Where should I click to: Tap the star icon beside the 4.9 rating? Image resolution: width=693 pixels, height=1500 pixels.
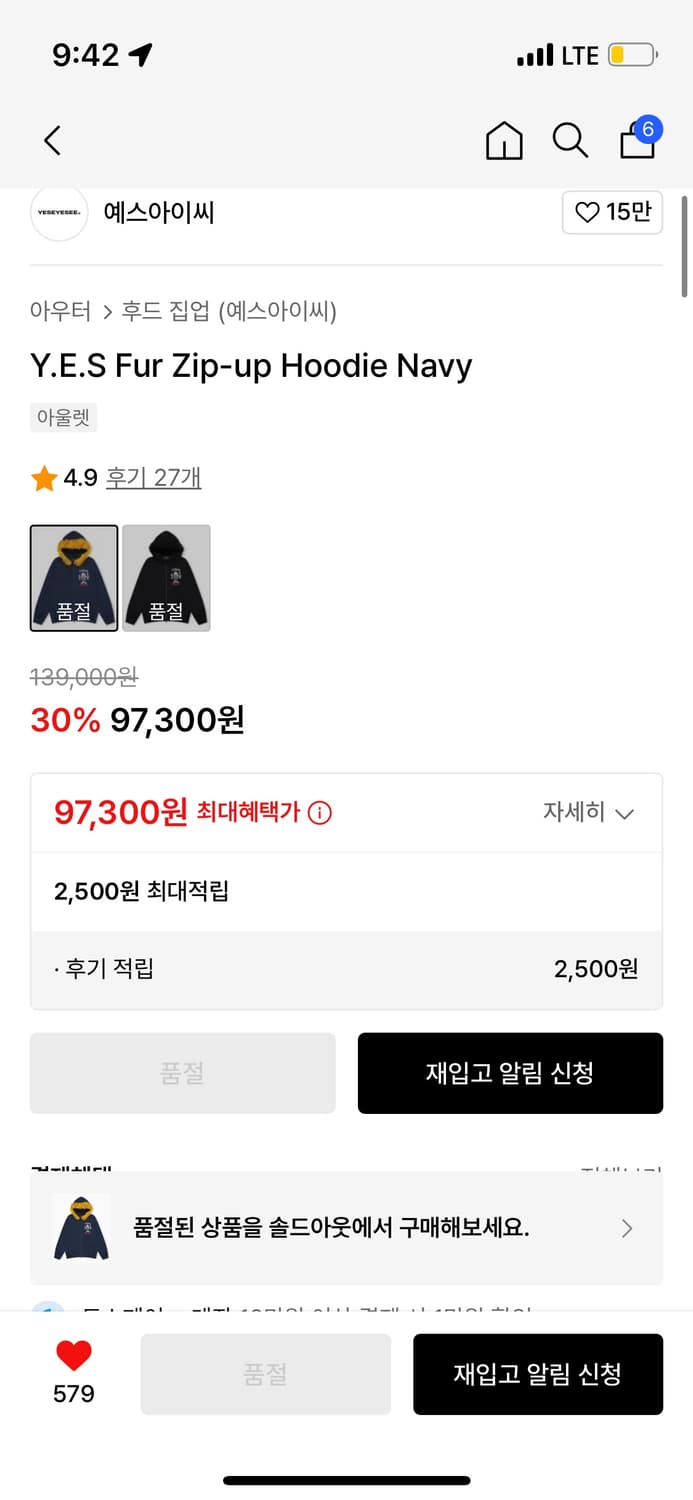(41, 478)
